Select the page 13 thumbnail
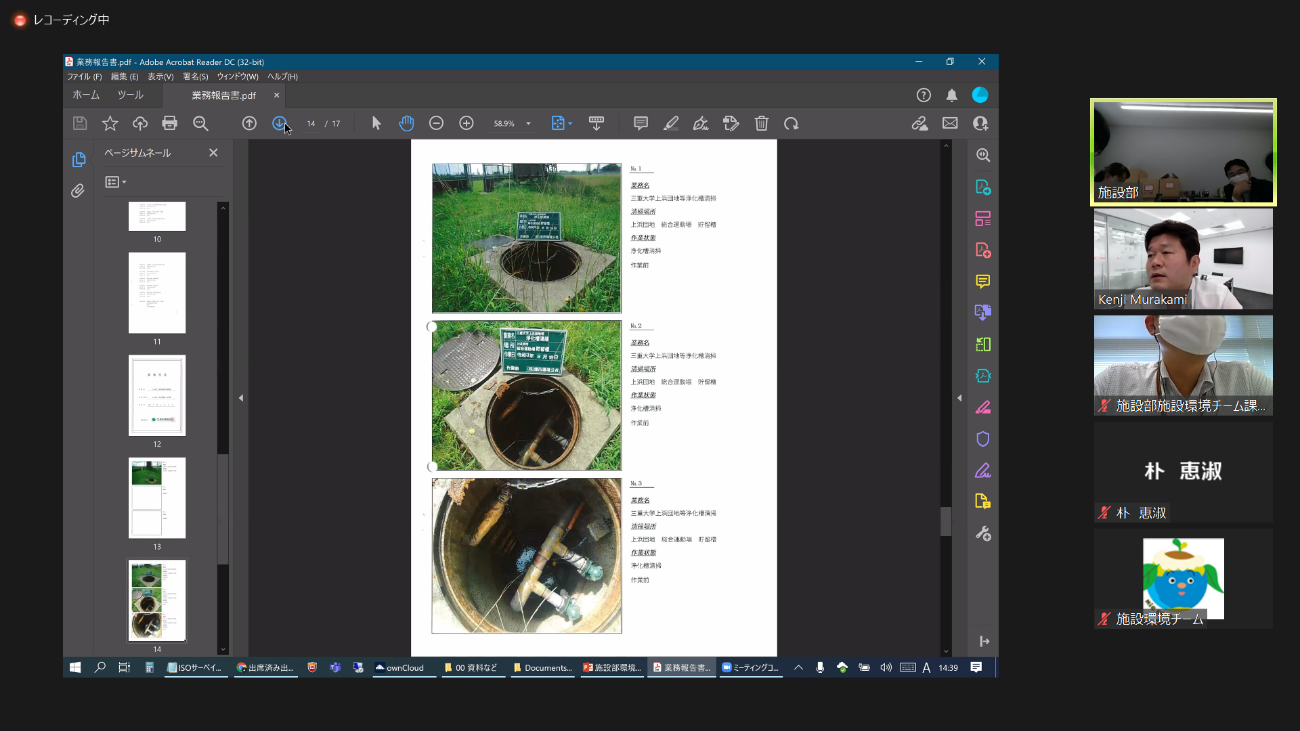The height and width of the screenshot is (731, 1300). point(157,498)
